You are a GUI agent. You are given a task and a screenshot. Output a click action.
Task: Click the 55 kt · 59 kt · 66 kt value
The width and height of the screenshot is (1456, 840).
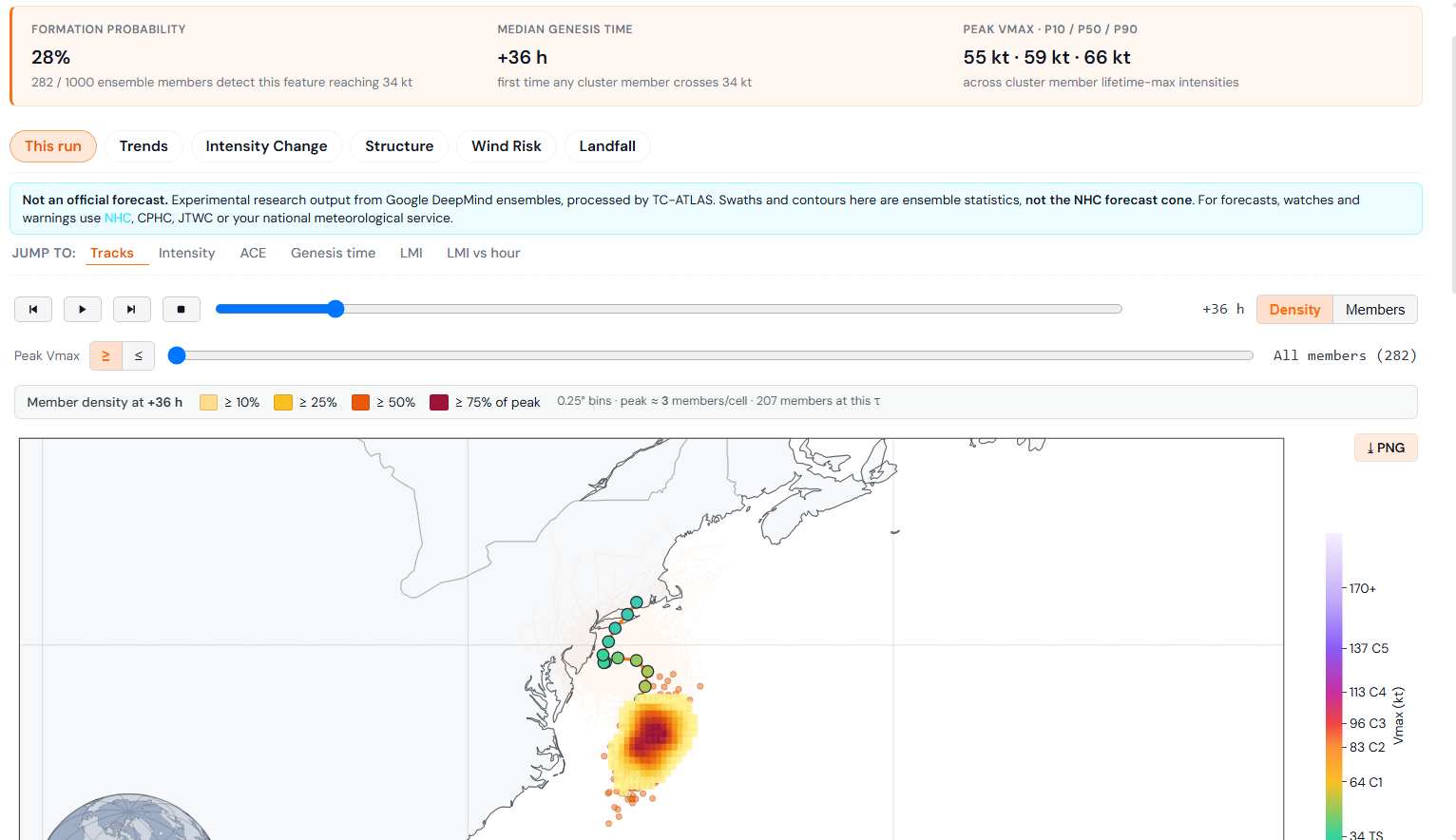tap(1046, 57)
